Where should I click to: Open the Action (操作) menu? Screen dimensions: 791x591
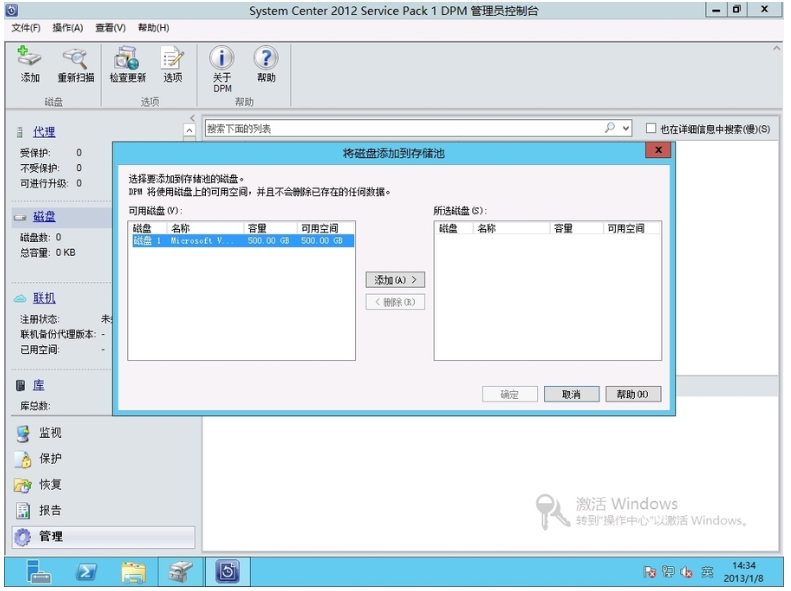click(68, 28)
